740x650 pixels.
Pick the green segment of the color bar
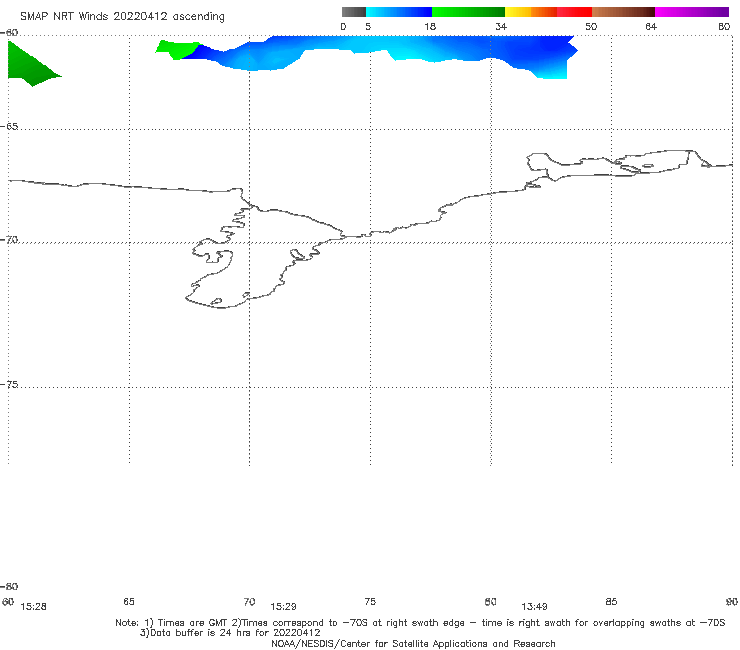[468, 12]
